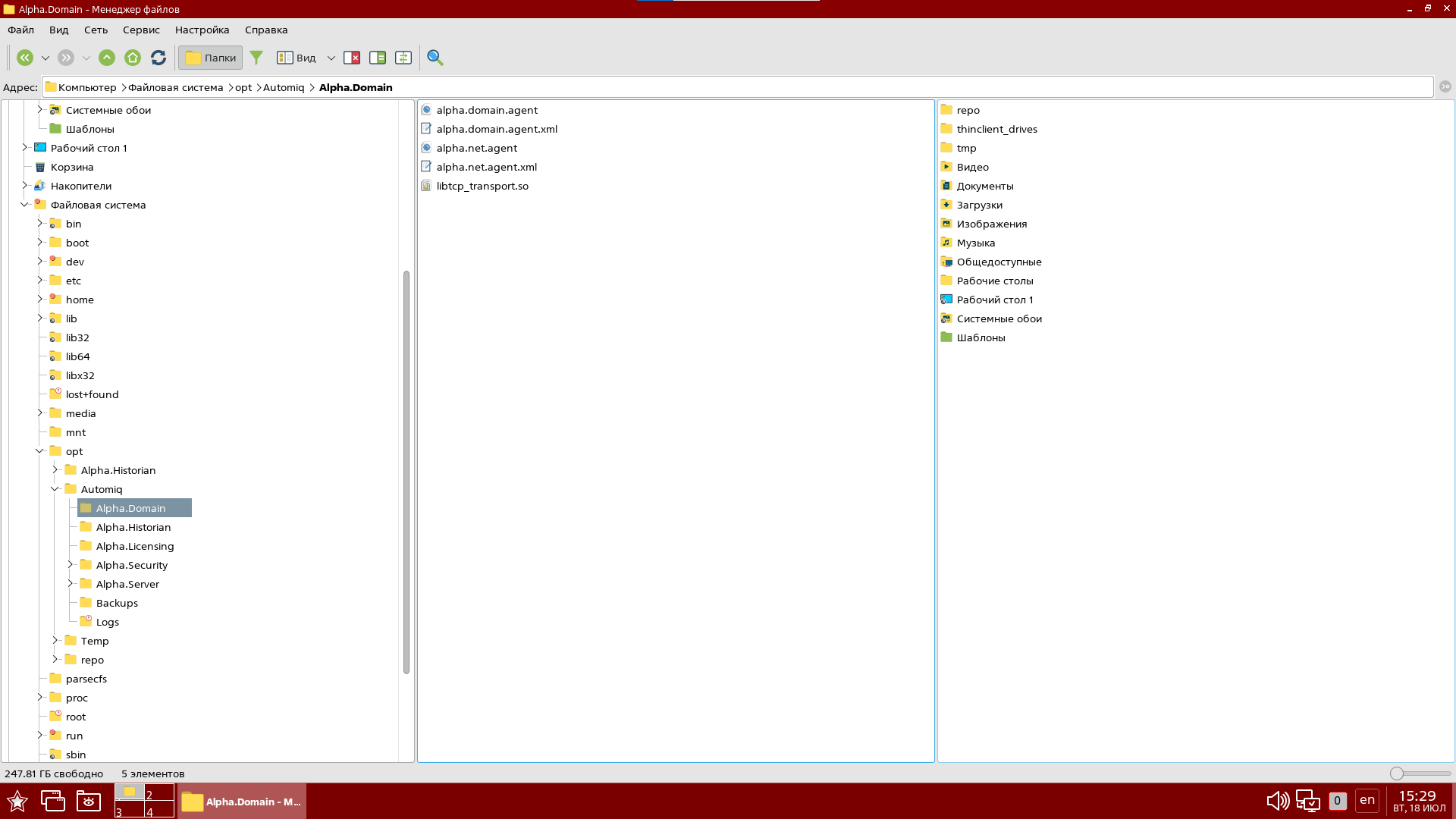Open thinclient_drives in the right panel
Viewport: 1456px width, 819px height.
[x=989, y=129]
